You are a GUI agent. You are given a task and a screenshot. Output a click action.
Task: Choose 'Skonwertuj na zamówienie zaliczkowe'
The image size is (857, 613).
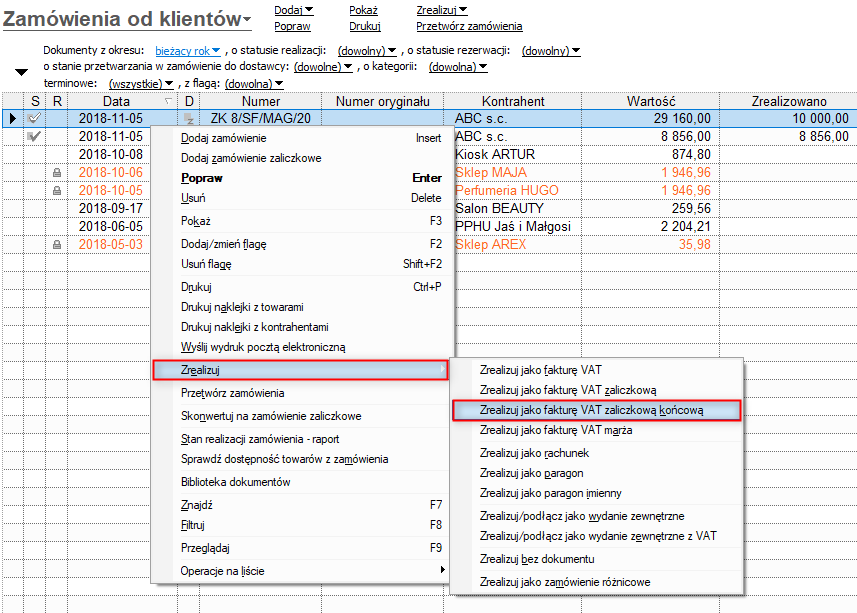(x=301, y=416)
